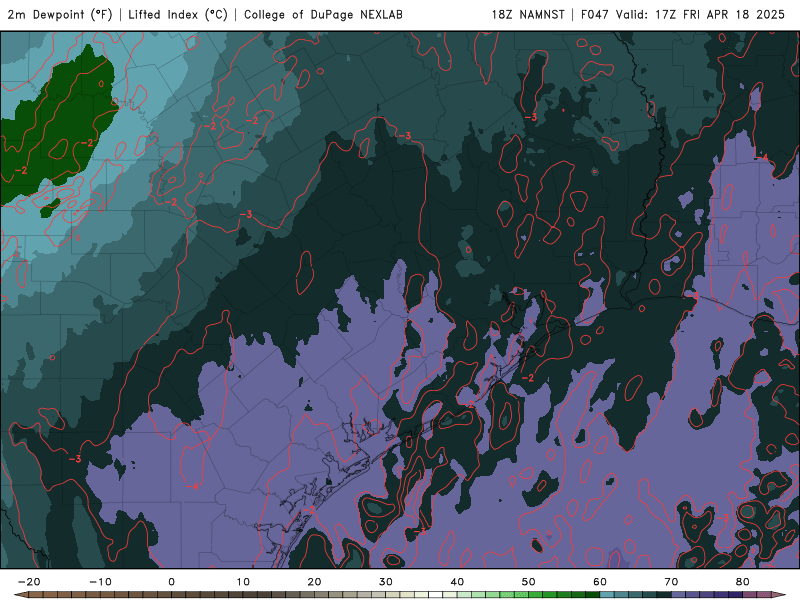Screen dimensions: 800x600
Task: Click the 40 label on the color scale
Action: tap(457, 582)
